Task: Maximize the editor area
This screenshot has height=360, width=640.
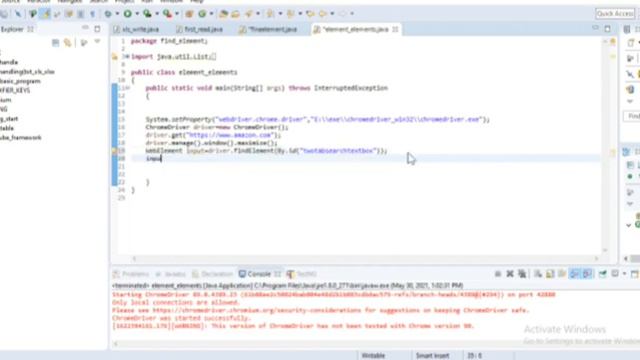Action: point(608,29)
